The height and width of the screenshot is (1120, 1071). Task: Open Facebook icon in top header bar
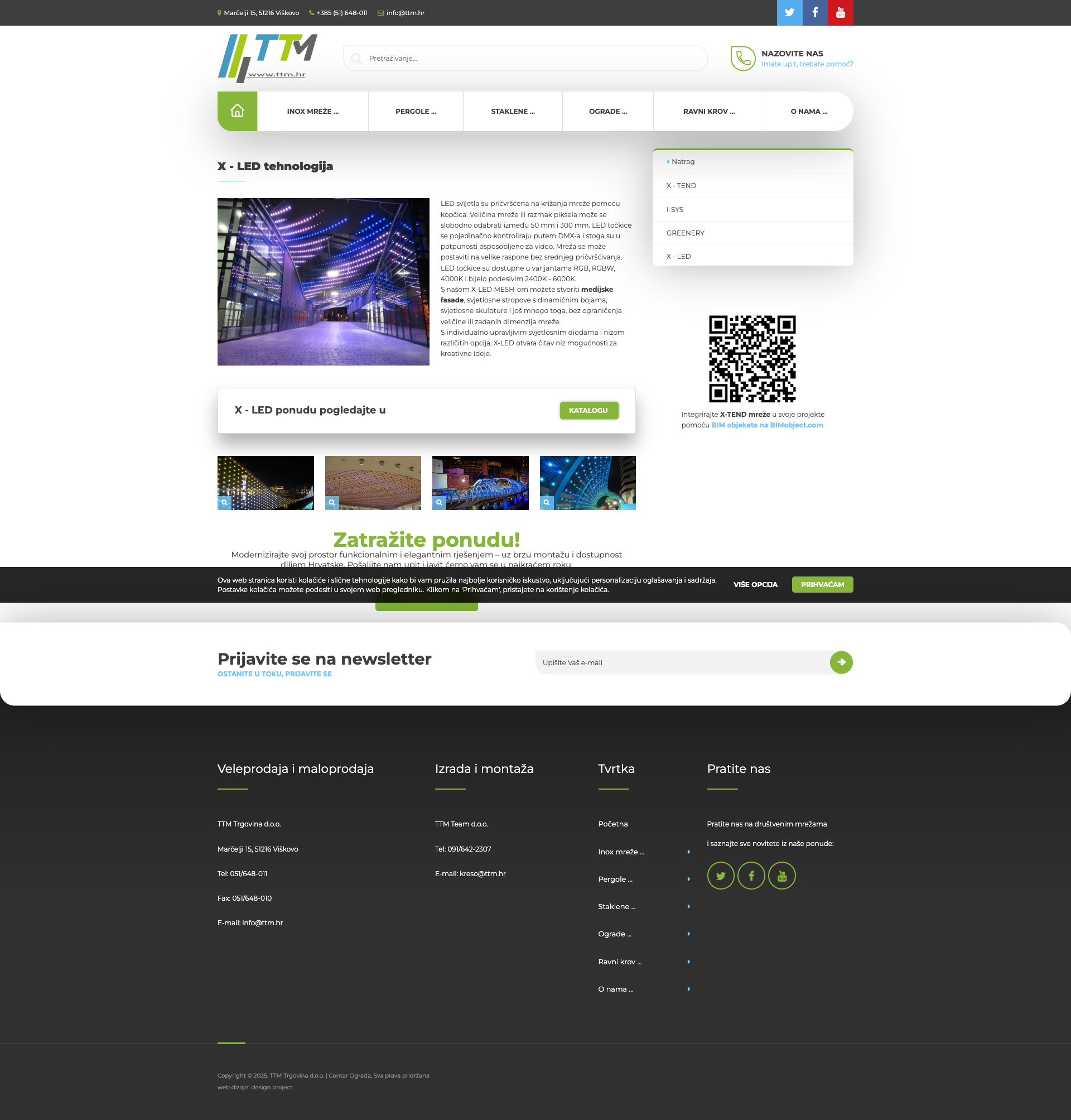tap(814, 13)
